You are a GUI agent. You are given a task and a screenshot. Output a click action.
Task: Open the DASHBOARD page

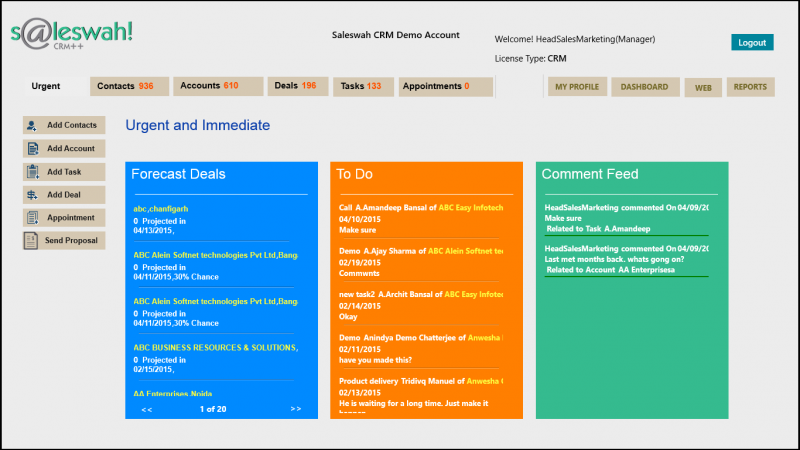(645, 87)
